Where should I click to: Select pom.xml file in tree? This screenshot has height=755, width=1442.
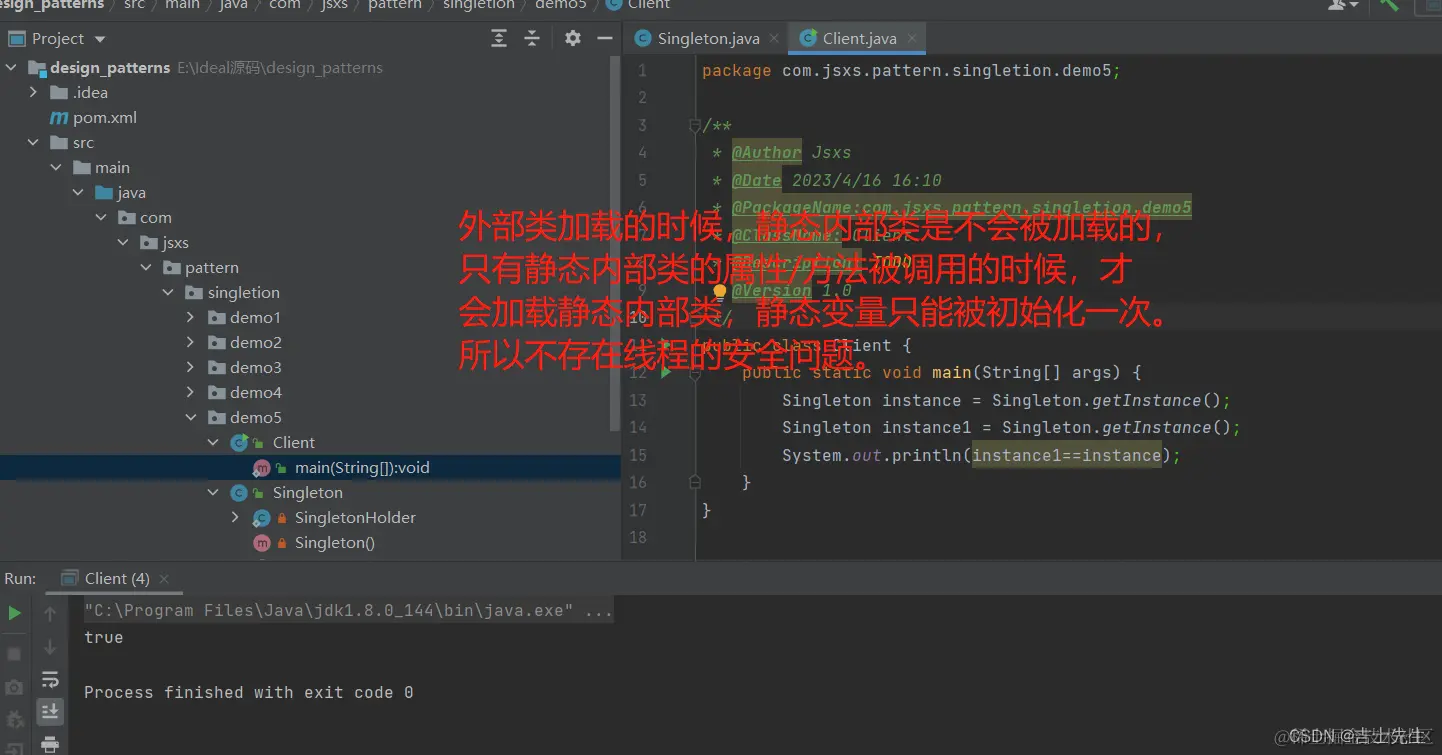click(105, 117)
